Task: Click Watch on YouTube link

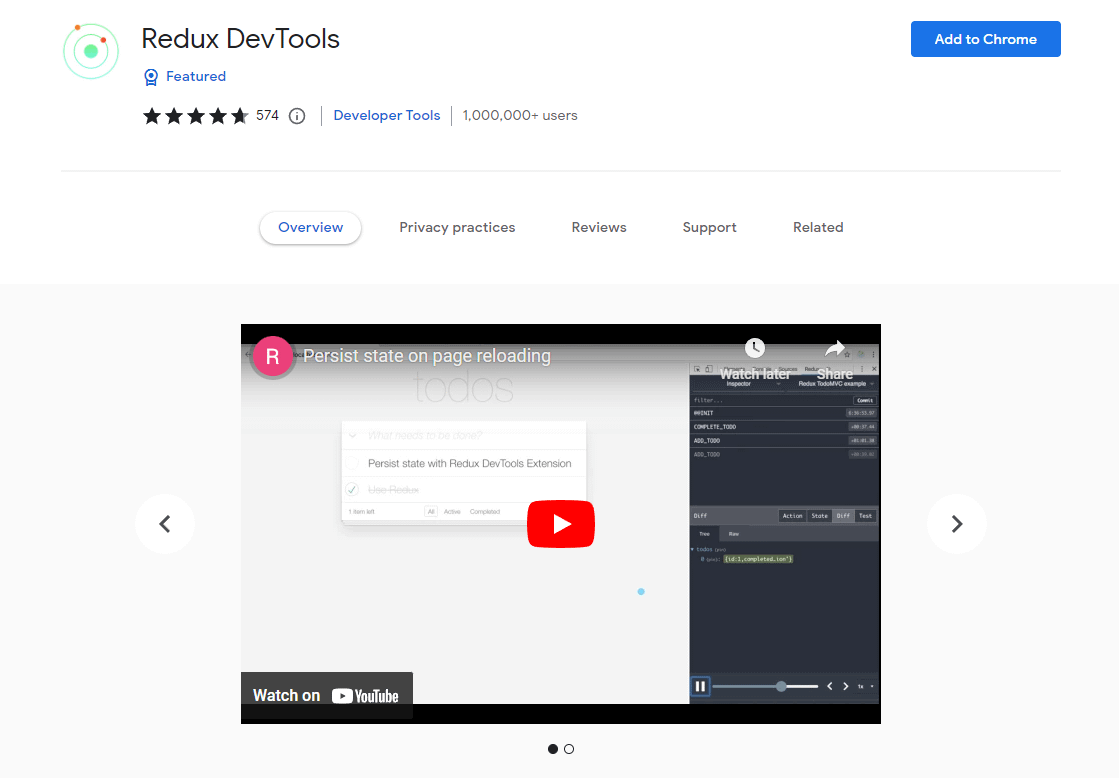Action: pos(326,696)
